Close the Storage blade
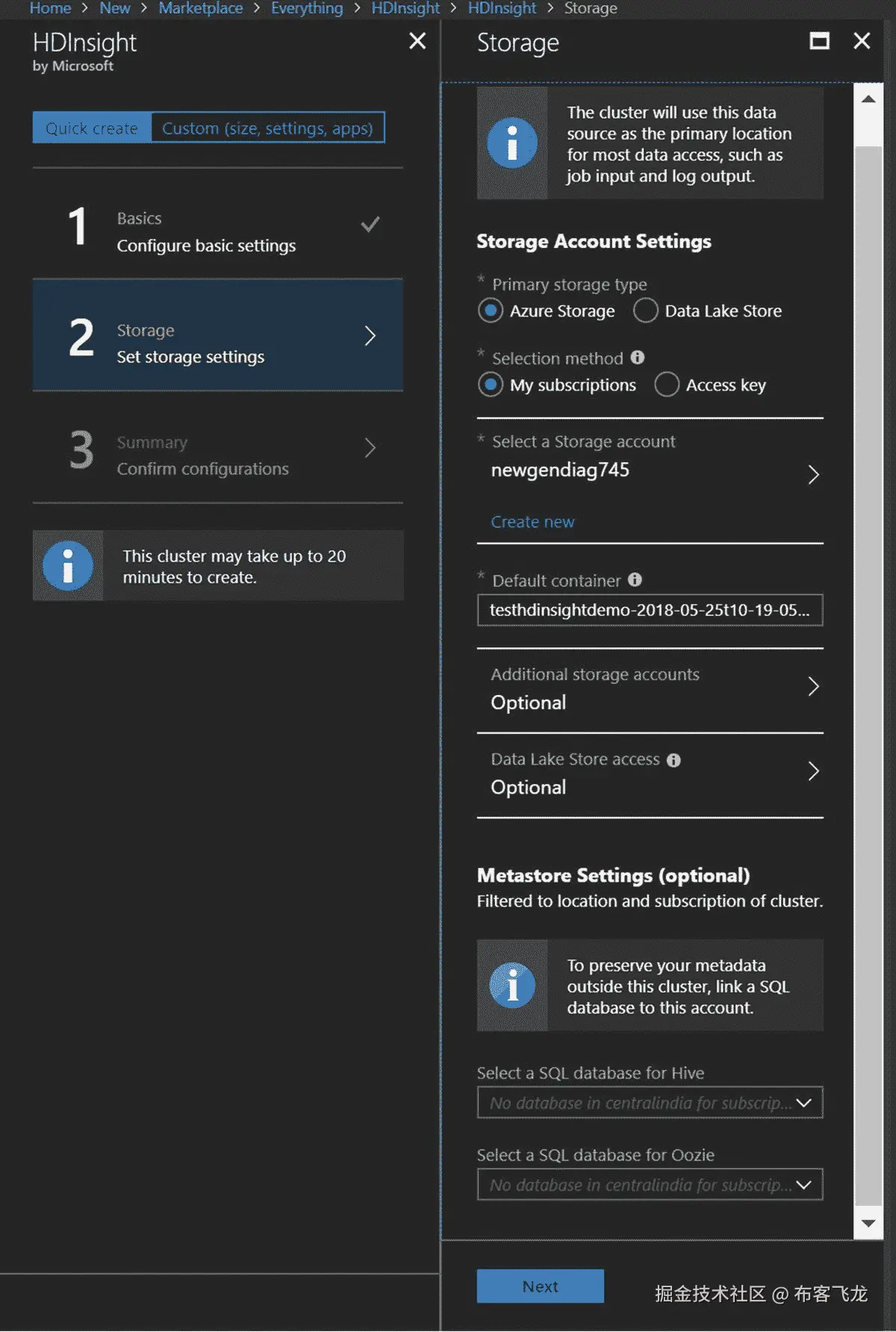The image size is (896, 1332). click(862, 41)
